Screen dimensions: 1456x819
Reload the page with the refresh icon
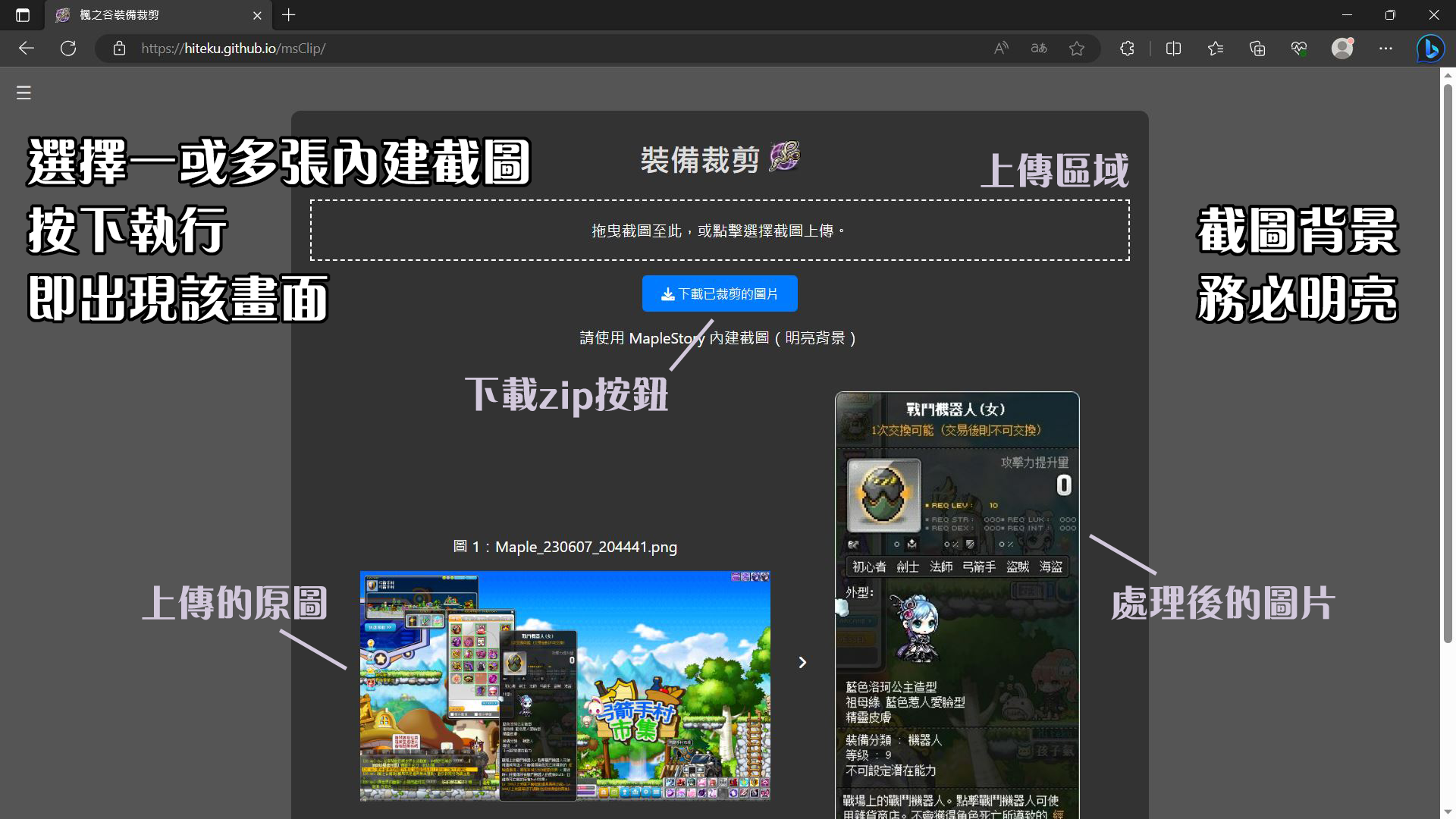(68, 49)
